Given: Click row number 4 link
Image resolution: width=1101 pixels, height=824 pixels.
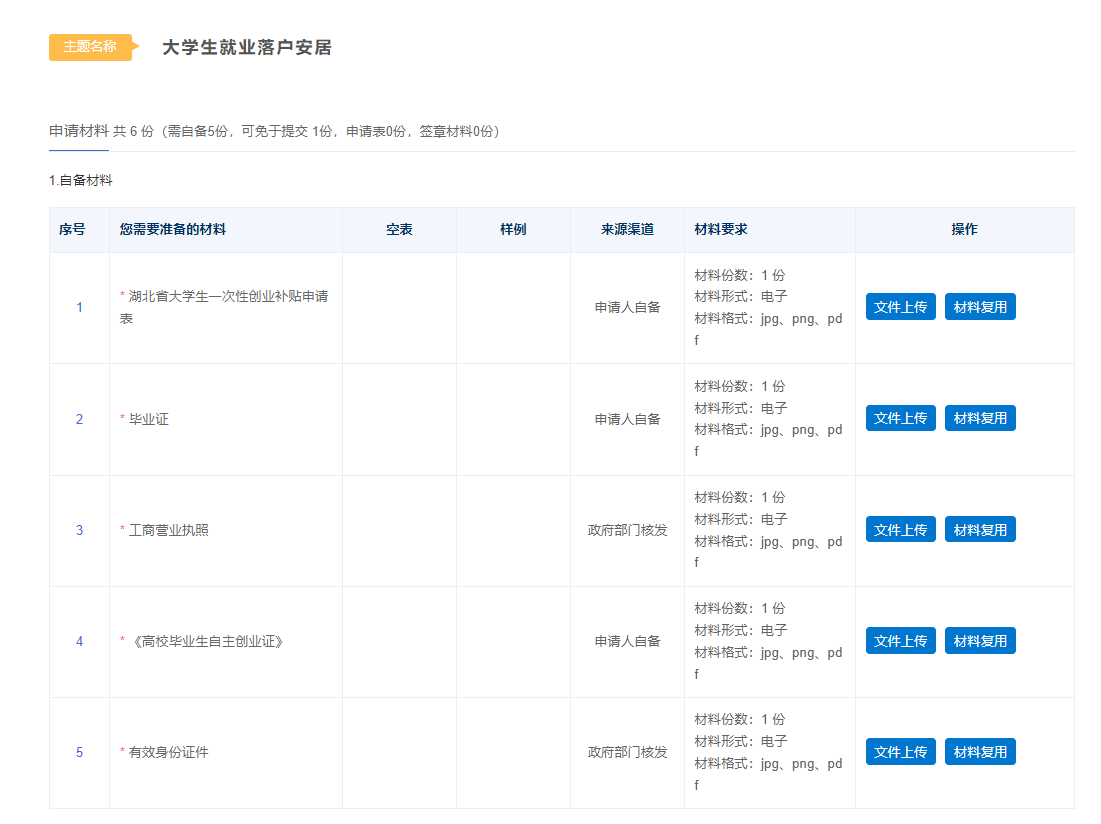Looking at the screenshot, I should pos(80,641).
